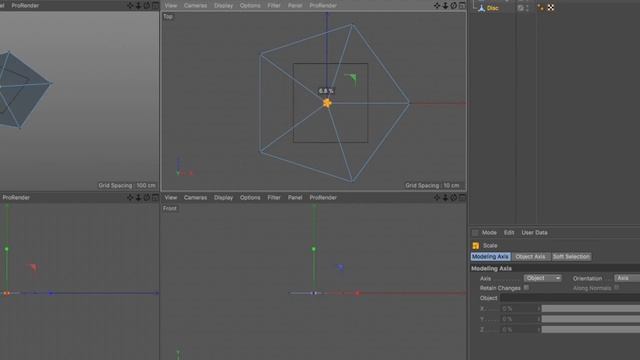The image size is (640, 360).
Task: Switch to the Soft Selection tab
Action: 571,256
